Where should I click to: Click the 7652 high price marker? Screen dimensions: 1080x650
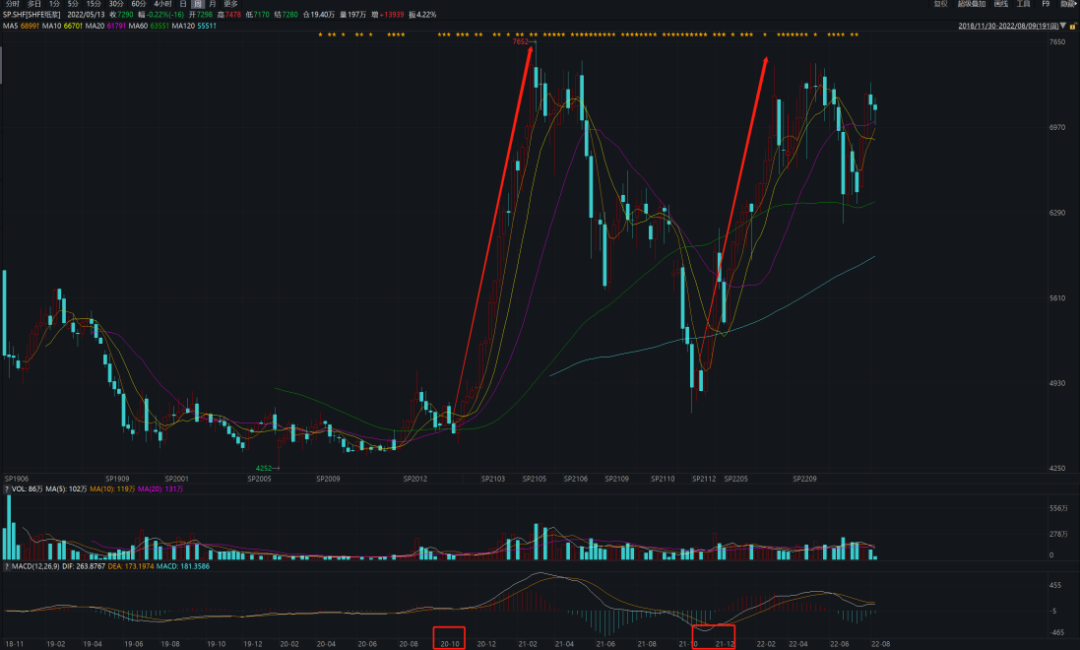click(x=520, y=42)
